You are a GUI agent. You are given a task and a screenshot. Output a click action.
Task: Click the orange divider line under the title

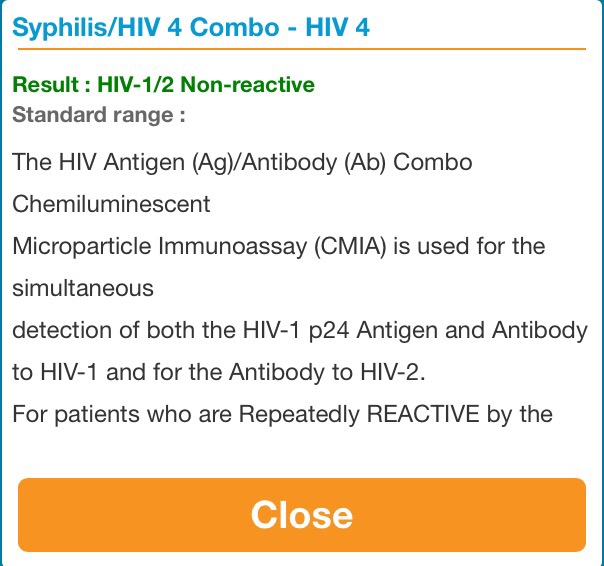click(302, 49)
